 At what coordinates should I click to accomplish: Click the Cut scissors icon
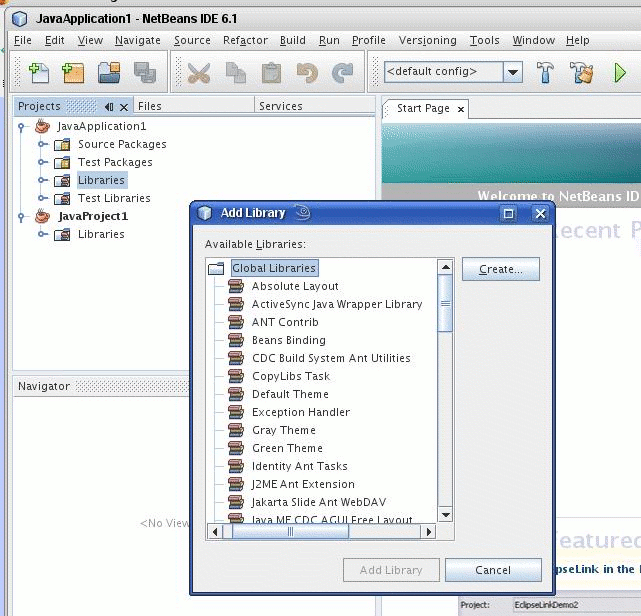[199, 73]
